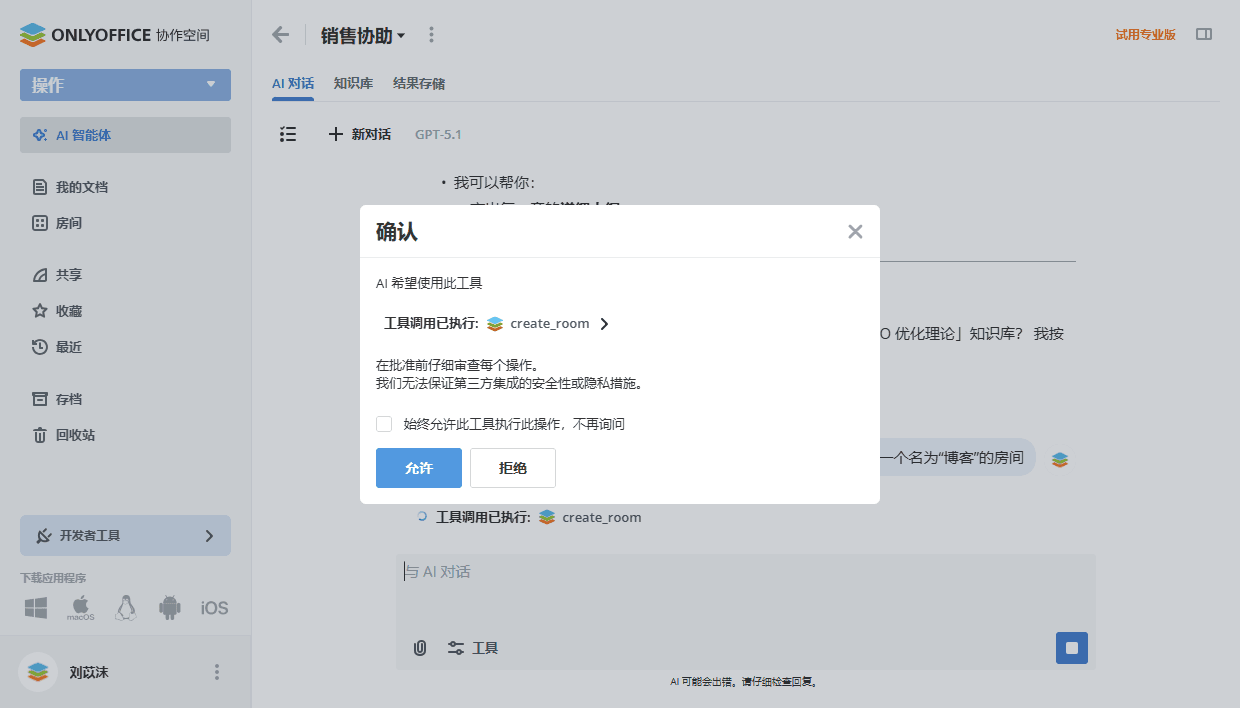Click the Windows app download icon
This screenshot has width=1240, height=708.
tap(36, 608)
